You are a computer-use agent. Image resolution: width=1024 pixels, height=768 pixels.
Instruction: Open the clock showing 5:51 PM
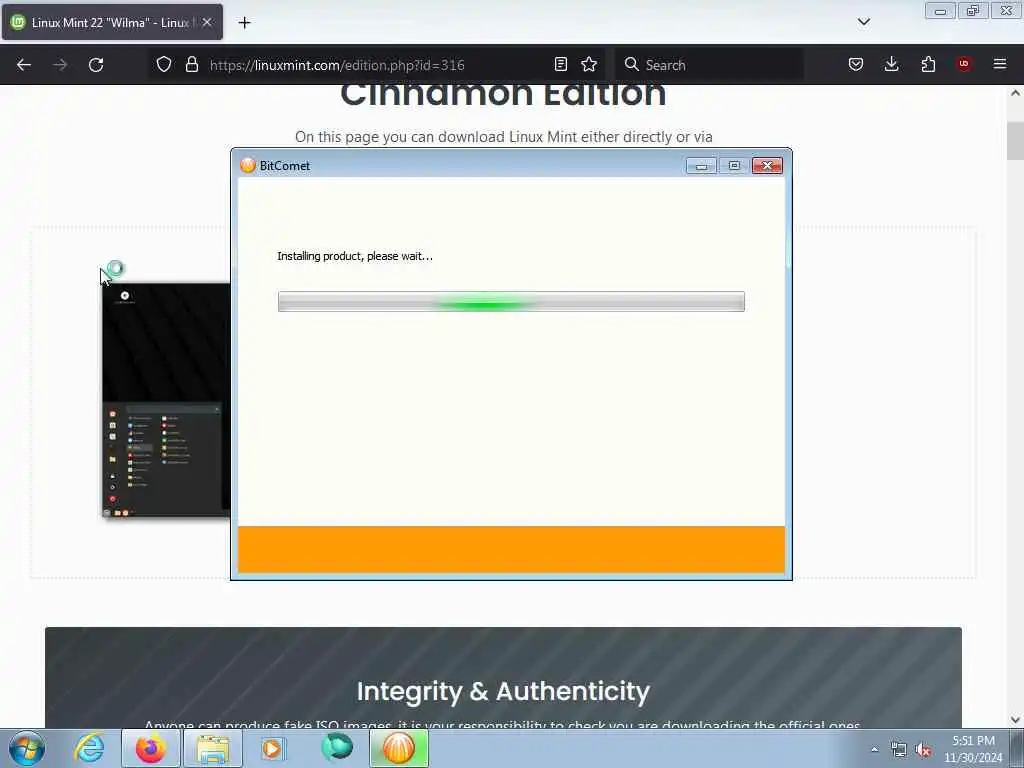[x=973, y=749]
